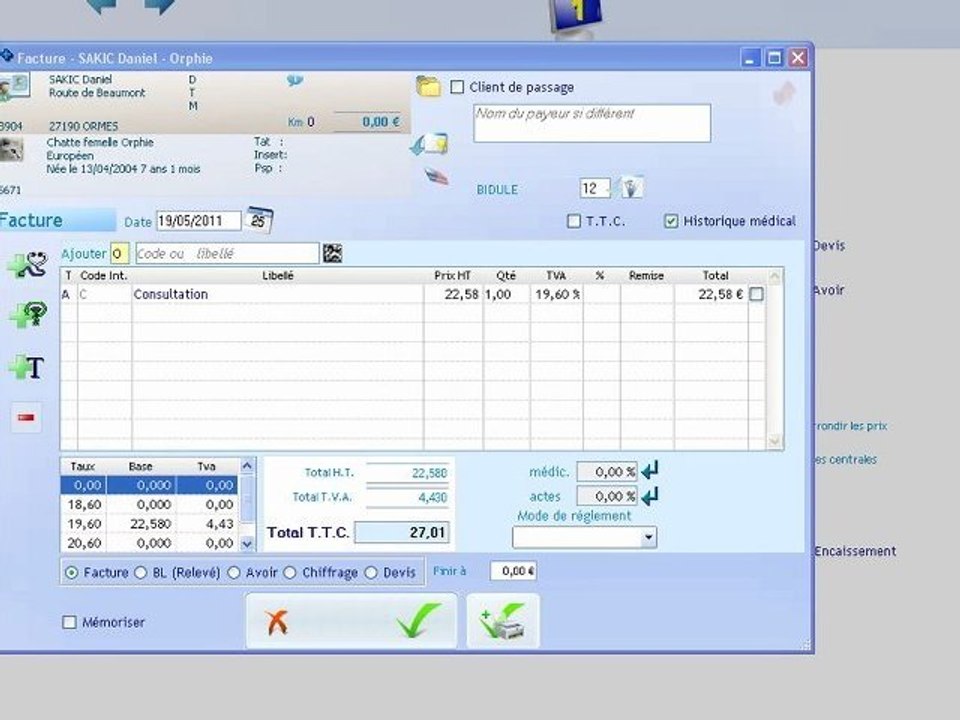Click the Total T.T.C. 27,01 field

coord(402,532)
